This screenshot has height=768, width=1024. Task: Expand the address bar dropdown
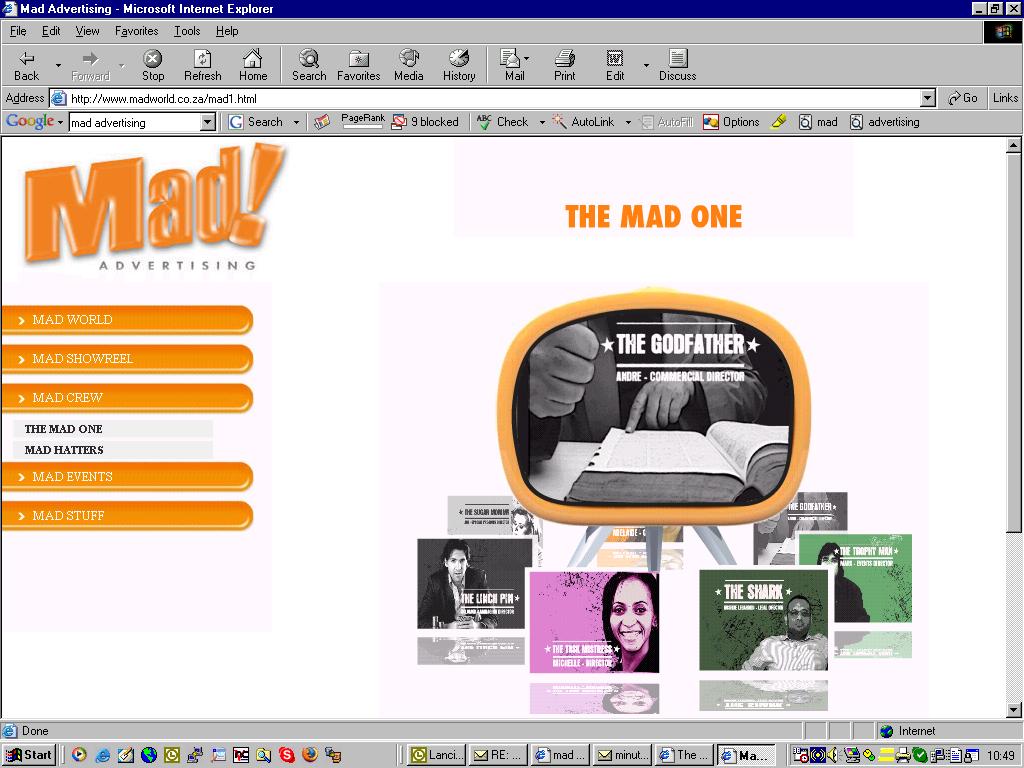click(x=928, y=98)
